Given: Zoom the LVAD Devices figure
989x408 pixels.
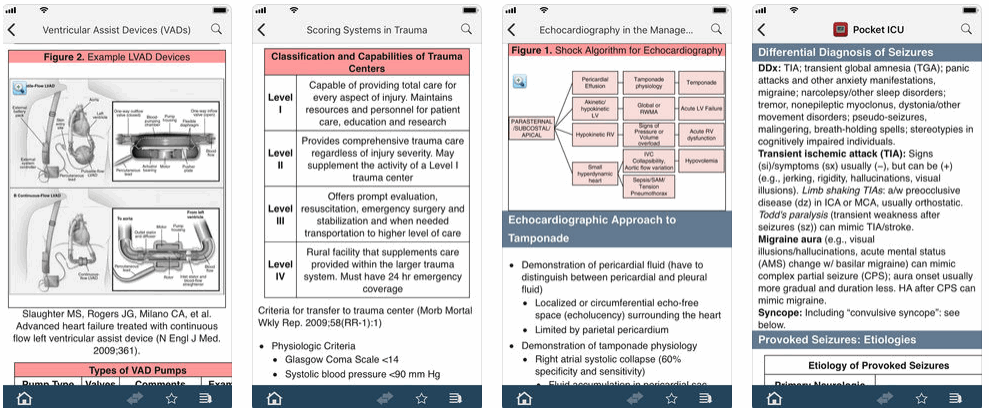Looking at the screenshot, I should pyautogui.click(x=19, y=88).
